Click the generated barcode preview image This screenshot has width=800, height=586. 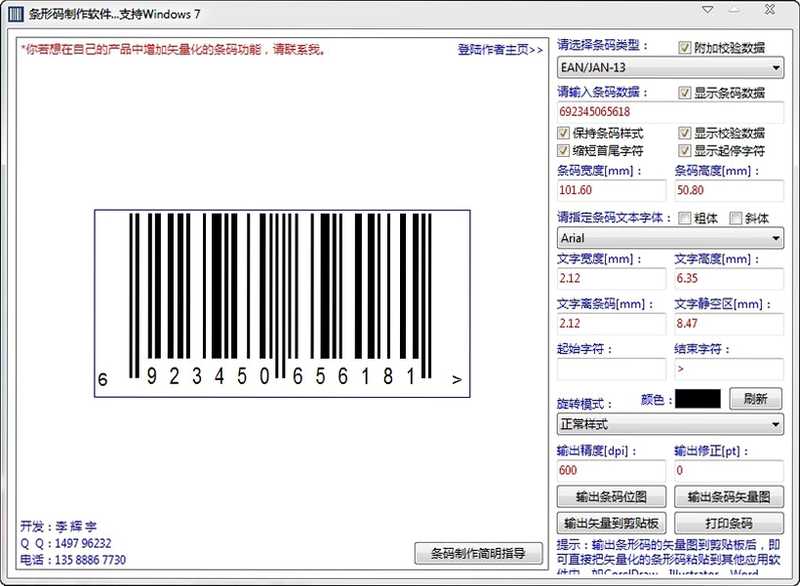[x=282, y=303]
